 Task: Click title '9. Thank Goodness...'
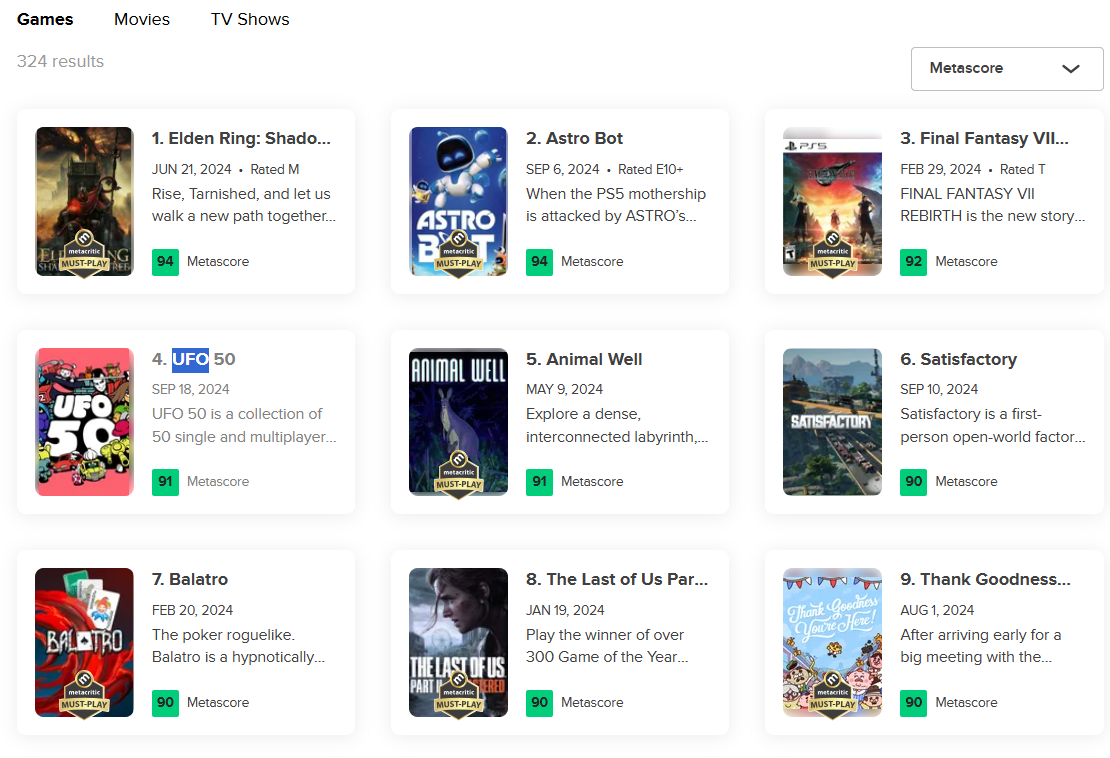[x=985, y=580]
